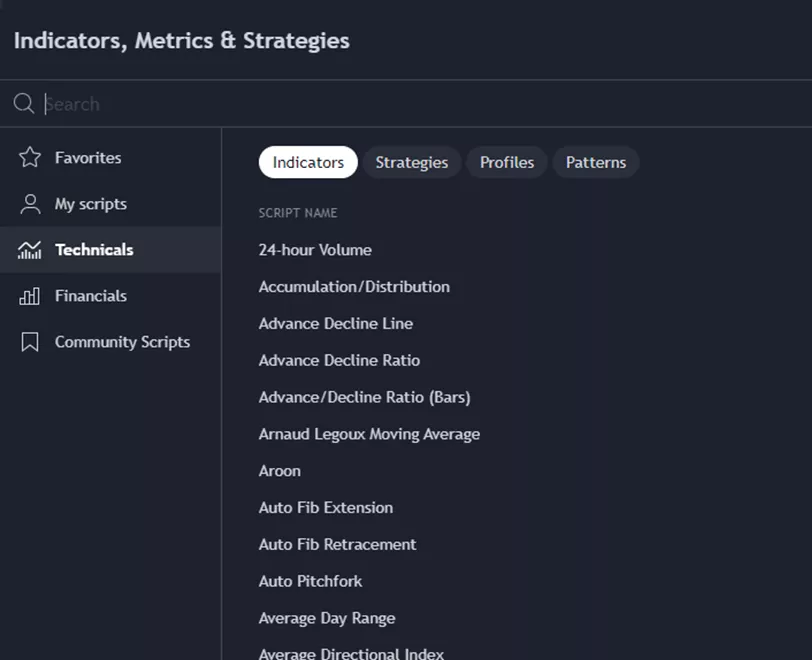The width and height of the screenshot is (812, 660).
Task: Choose Advance Decline Line indicator
Action: pyautogui.click(x=336, y=324)
